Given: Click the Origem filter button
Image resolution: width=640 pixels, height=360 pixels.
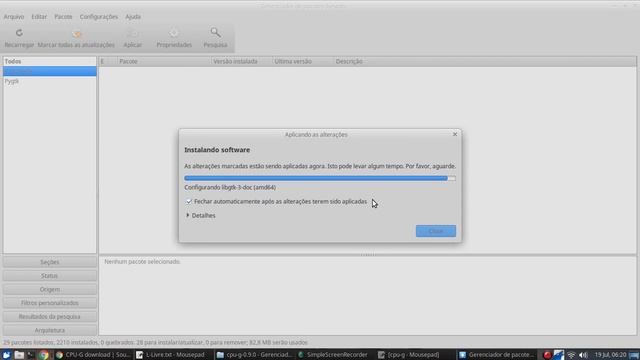Looking at the screenshot, I should (50, 289).
